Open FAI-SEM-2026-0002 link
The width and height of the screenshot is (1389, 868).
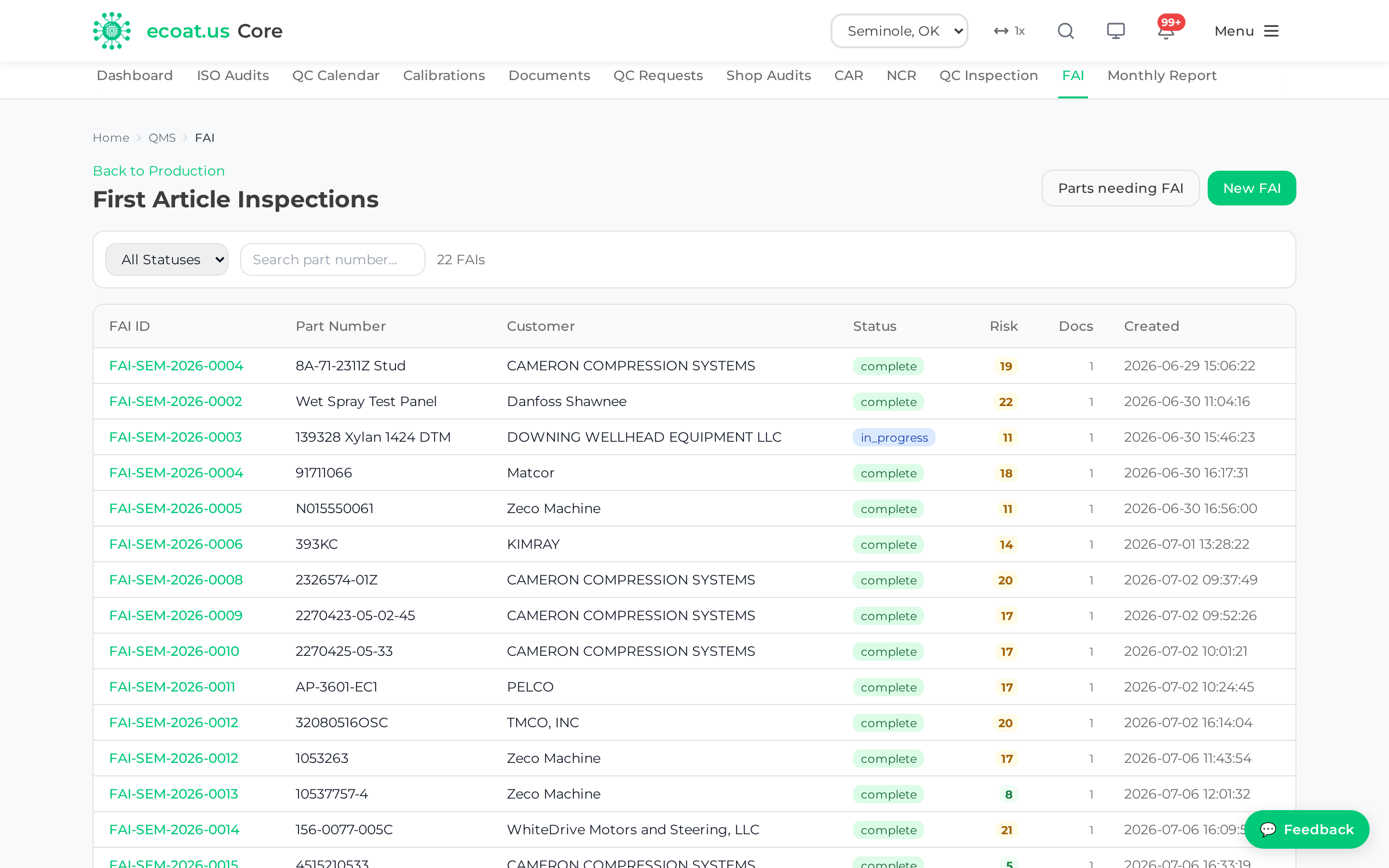pyautogui.click(x=176, y=401)
